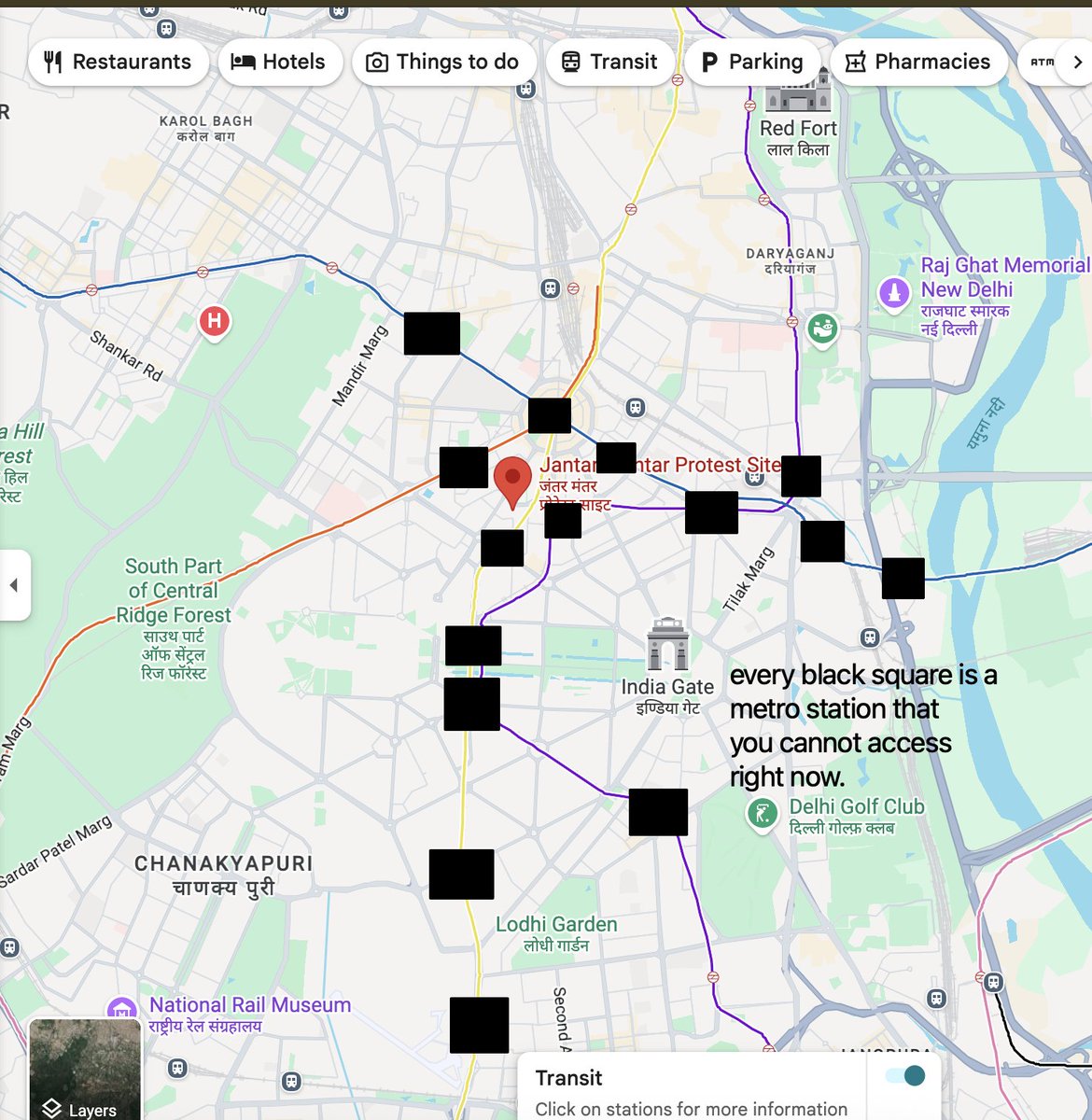Show more category chips with the right chevron
1092x1120 pixels.
[1077, 63]
